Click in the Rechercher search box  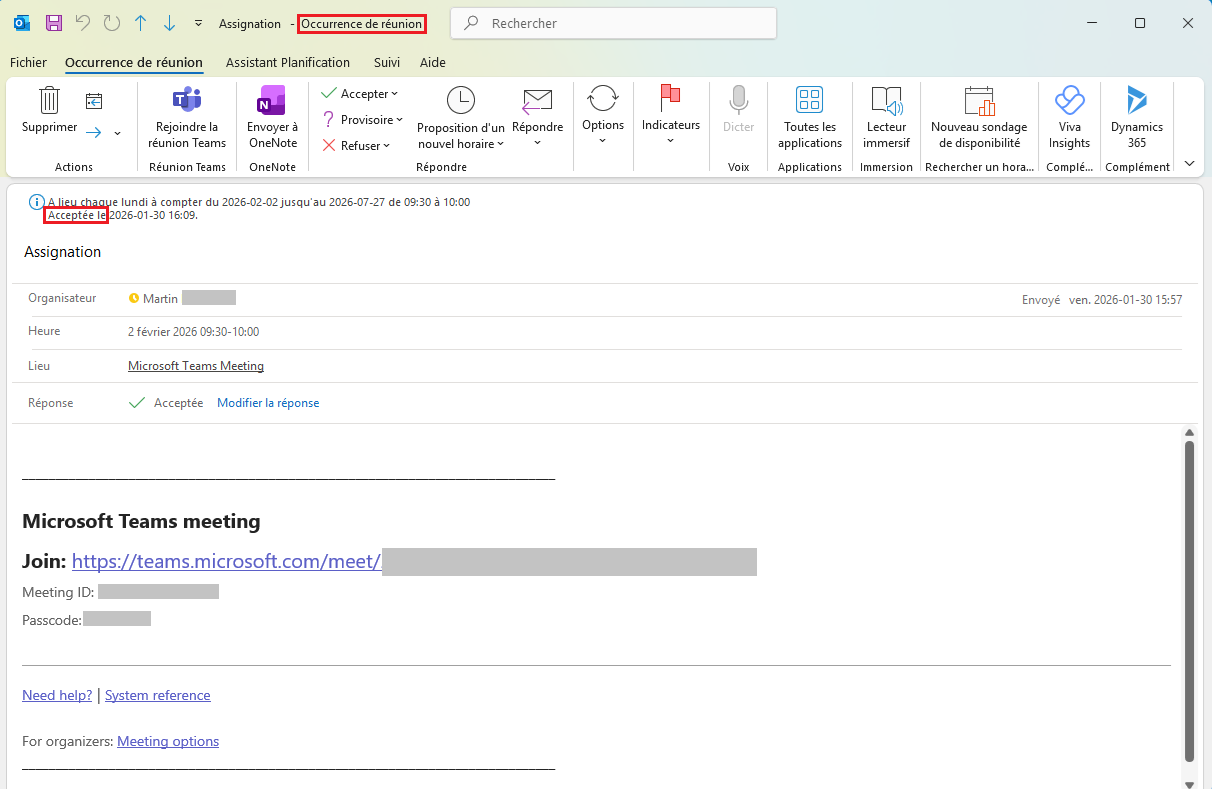coord(614,23)
